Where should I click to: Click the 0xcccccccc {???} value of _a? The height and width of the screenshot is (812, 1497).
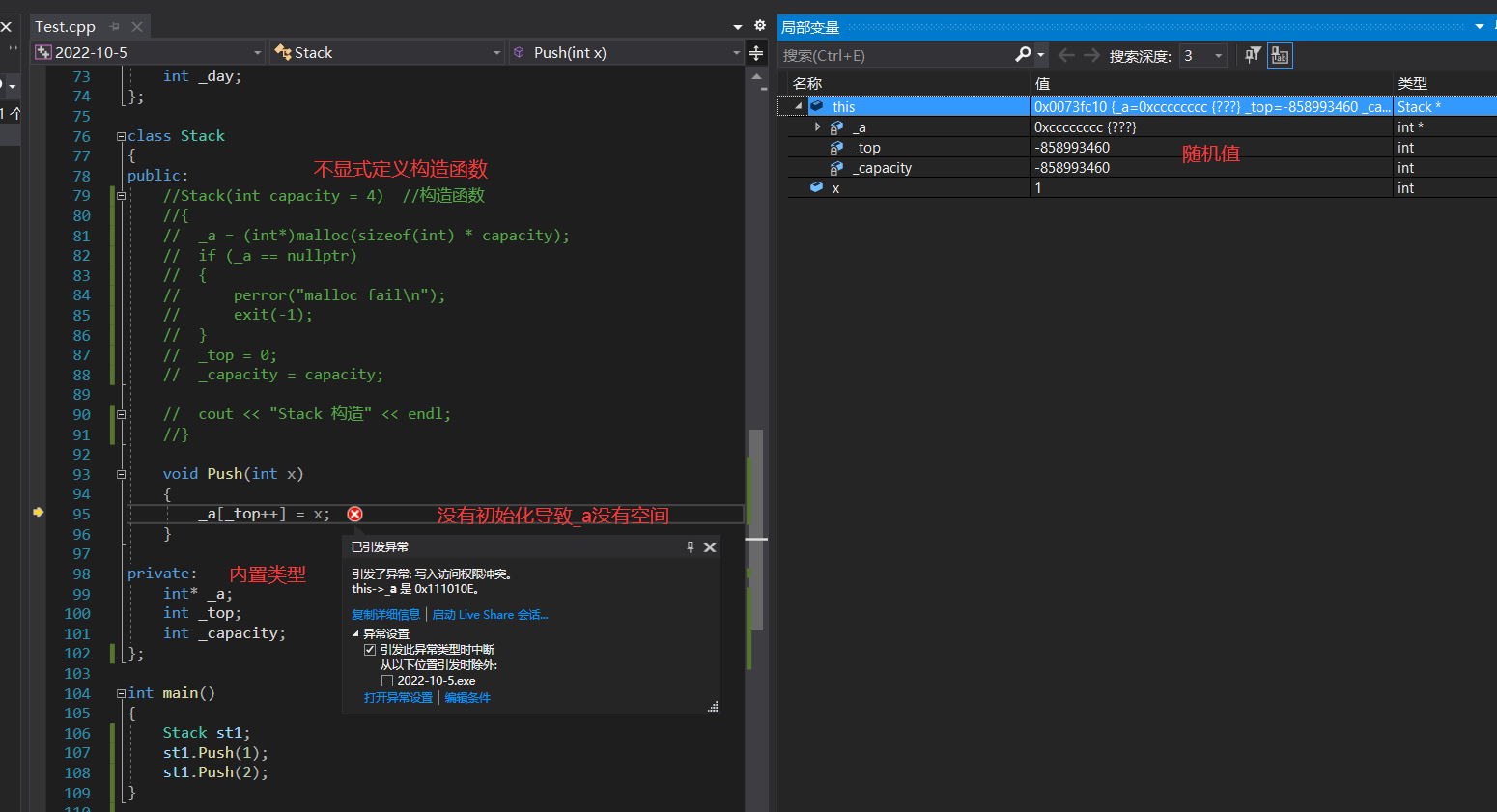pyautogui.click(x=1086, y=127)
